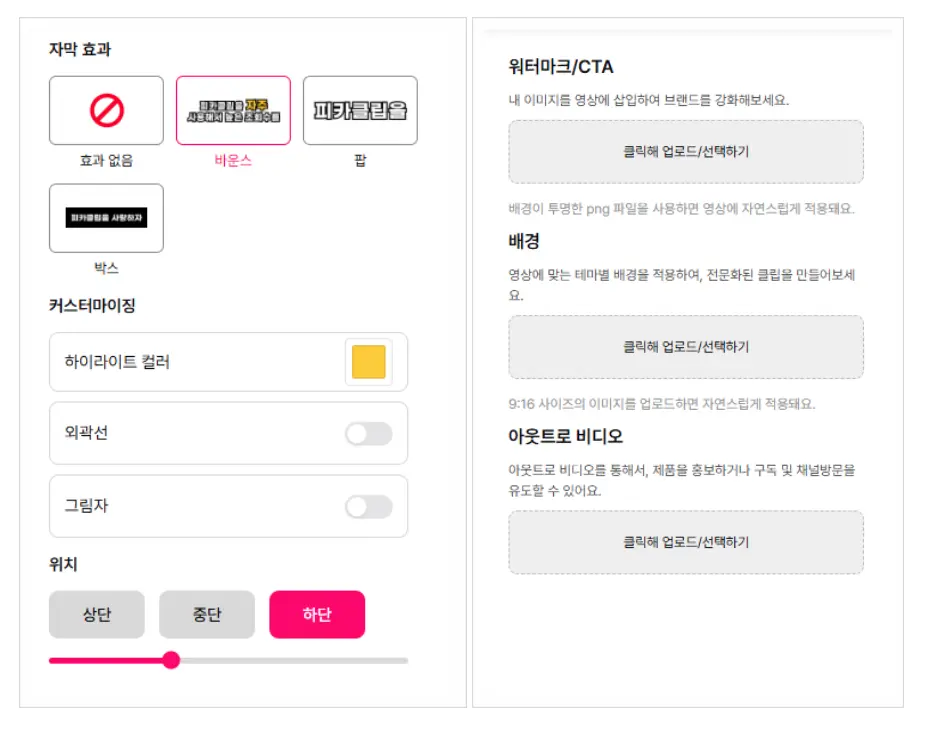Click the gray part of position slider track
927x731 pixels.
[x=300, y=660]
